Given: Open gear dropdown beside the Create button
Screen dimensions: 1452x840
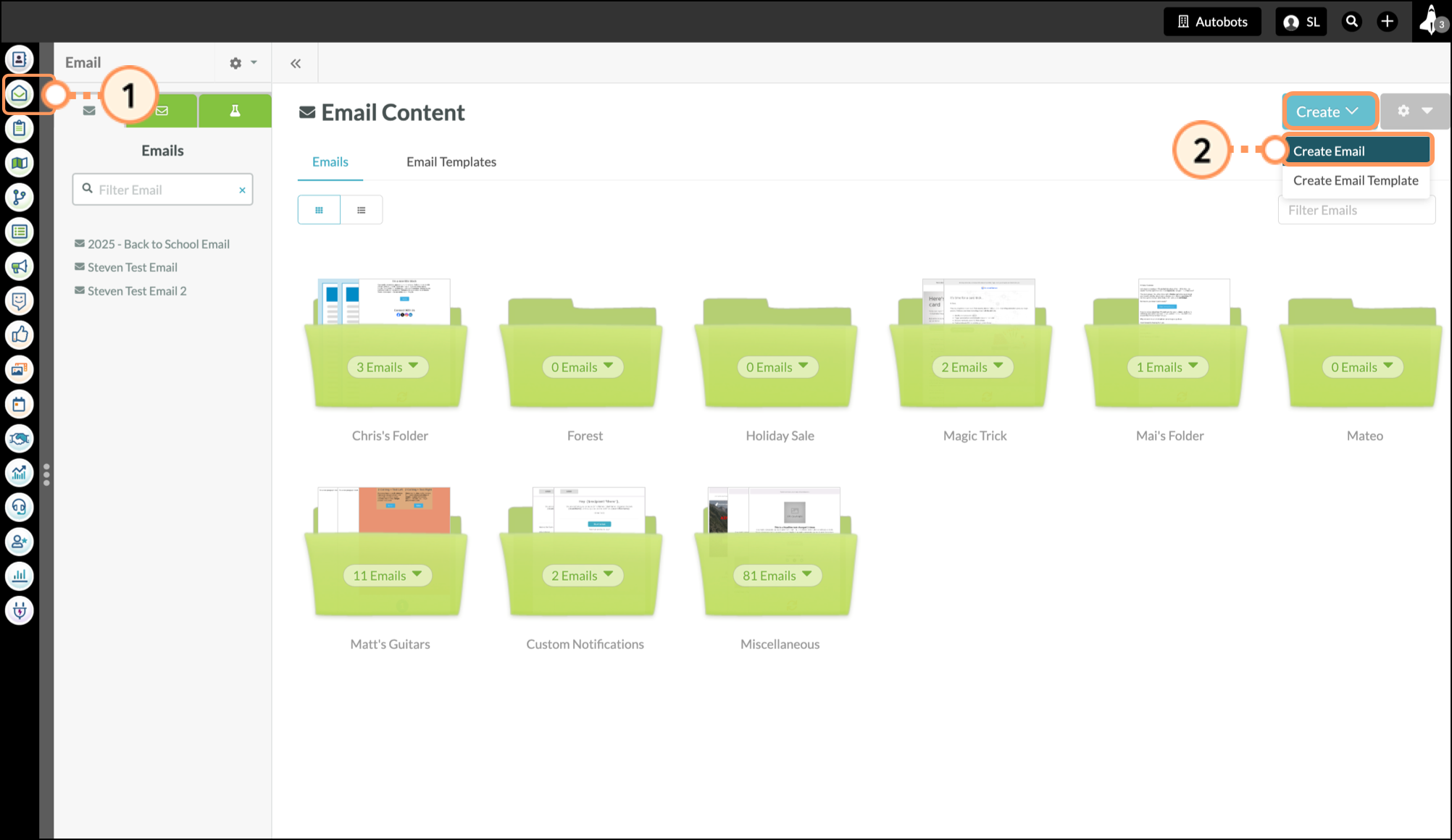Looking at the screenshot, I should 1414,112.
